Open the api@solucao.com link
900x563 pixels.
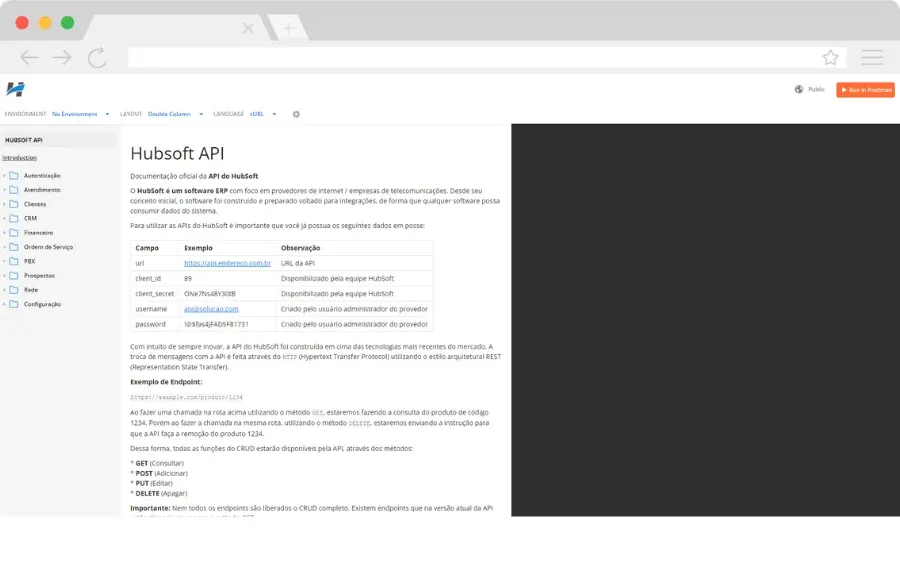point(211,309)
